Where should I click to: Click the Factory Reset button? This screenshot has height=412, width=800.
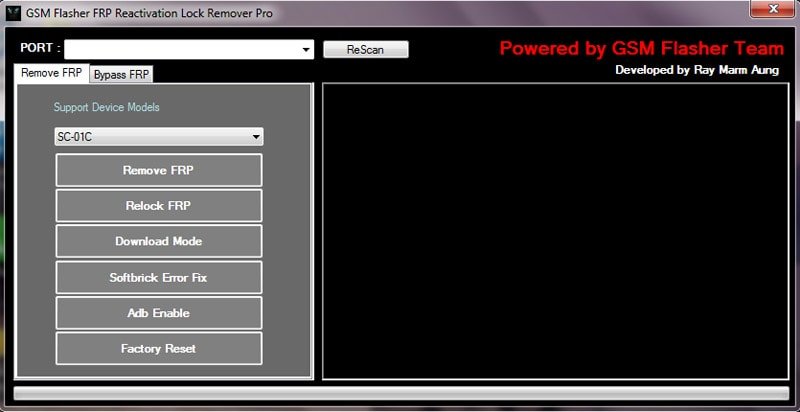(159, 348)
